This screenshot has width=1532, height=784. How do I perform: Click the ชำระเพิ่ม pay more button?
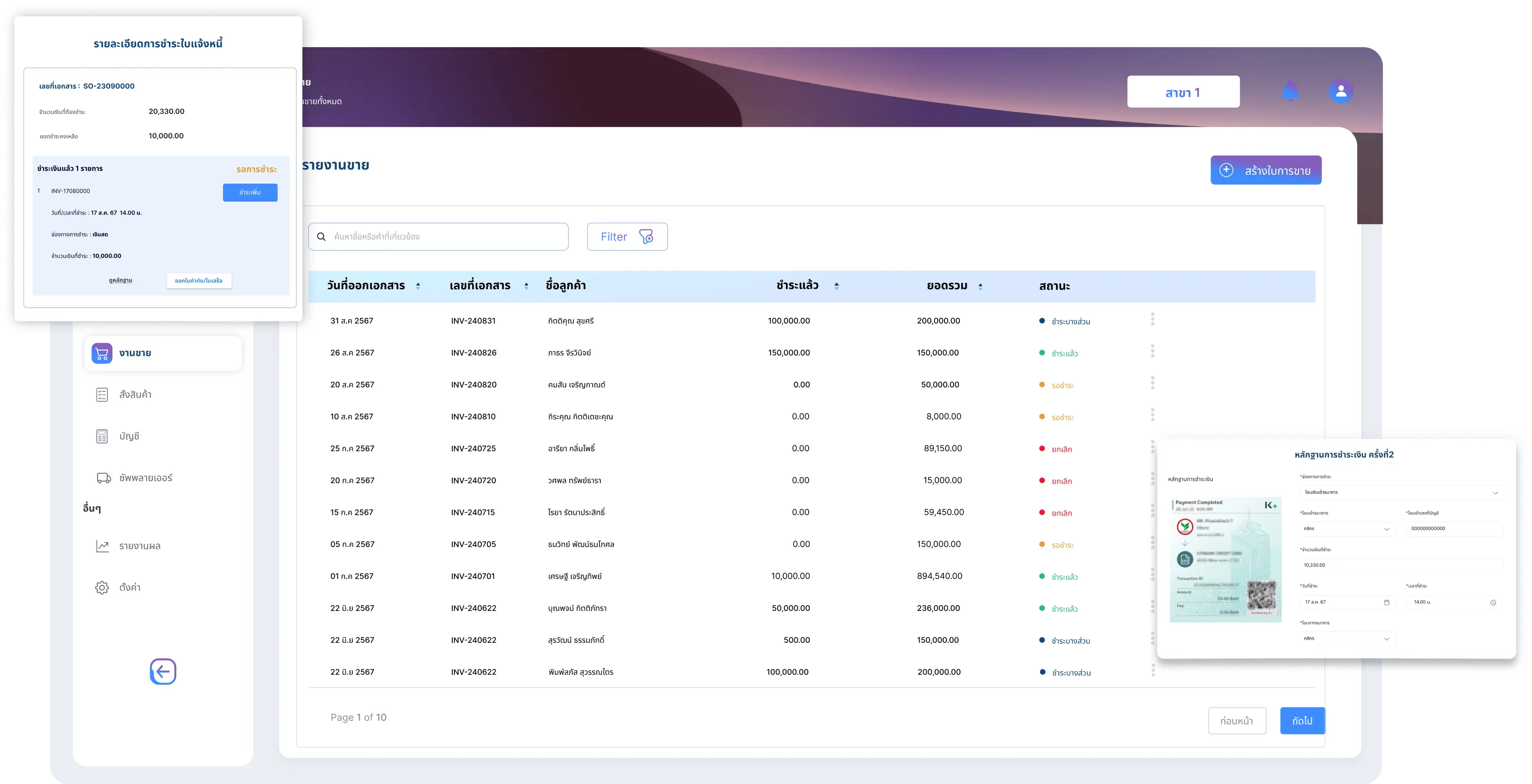250,192
